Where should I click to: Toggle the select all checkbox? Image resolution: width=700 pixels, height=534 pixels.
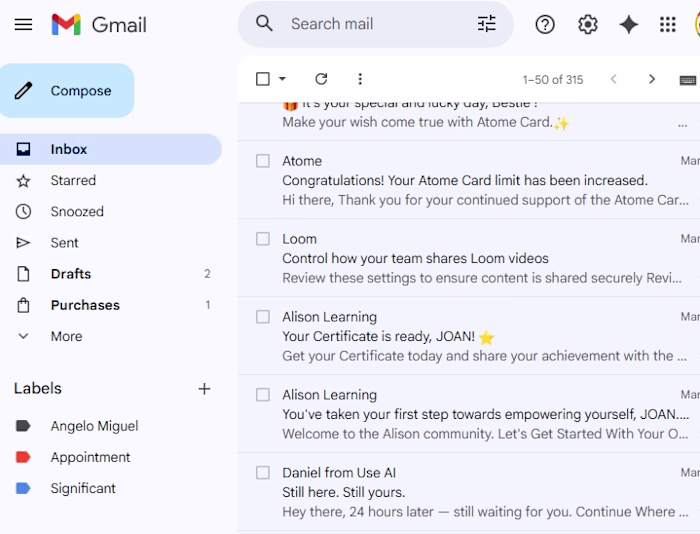pos(263,79)
